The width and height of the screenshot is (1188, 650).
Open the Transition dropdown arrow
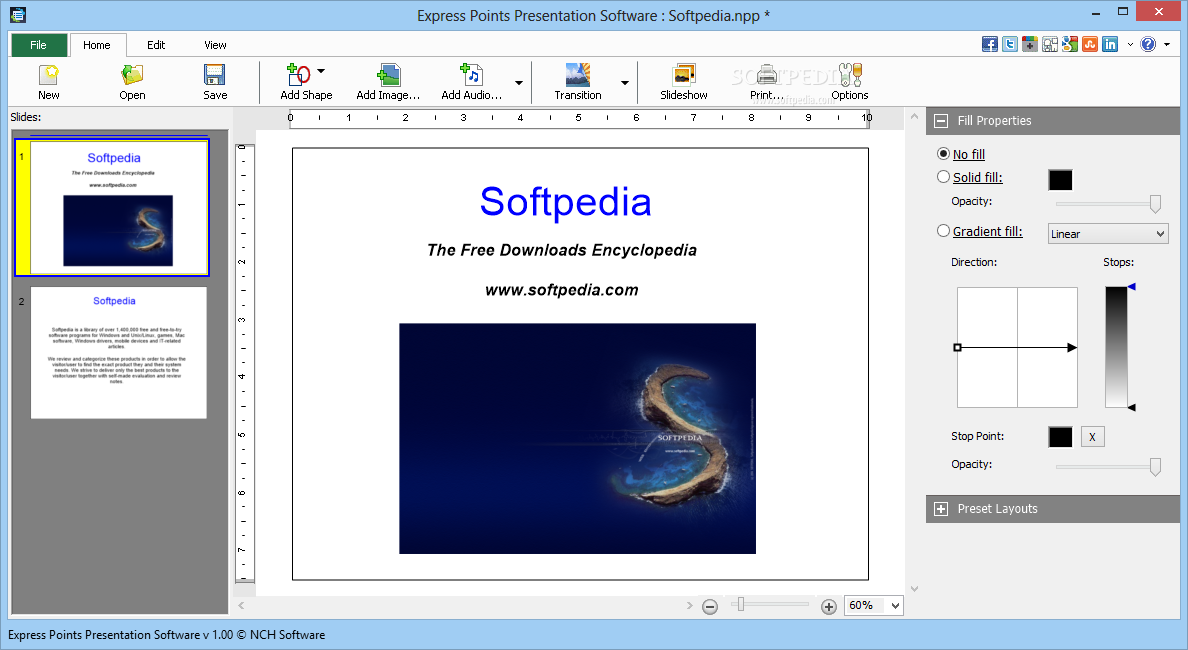[x=625, y=83]
